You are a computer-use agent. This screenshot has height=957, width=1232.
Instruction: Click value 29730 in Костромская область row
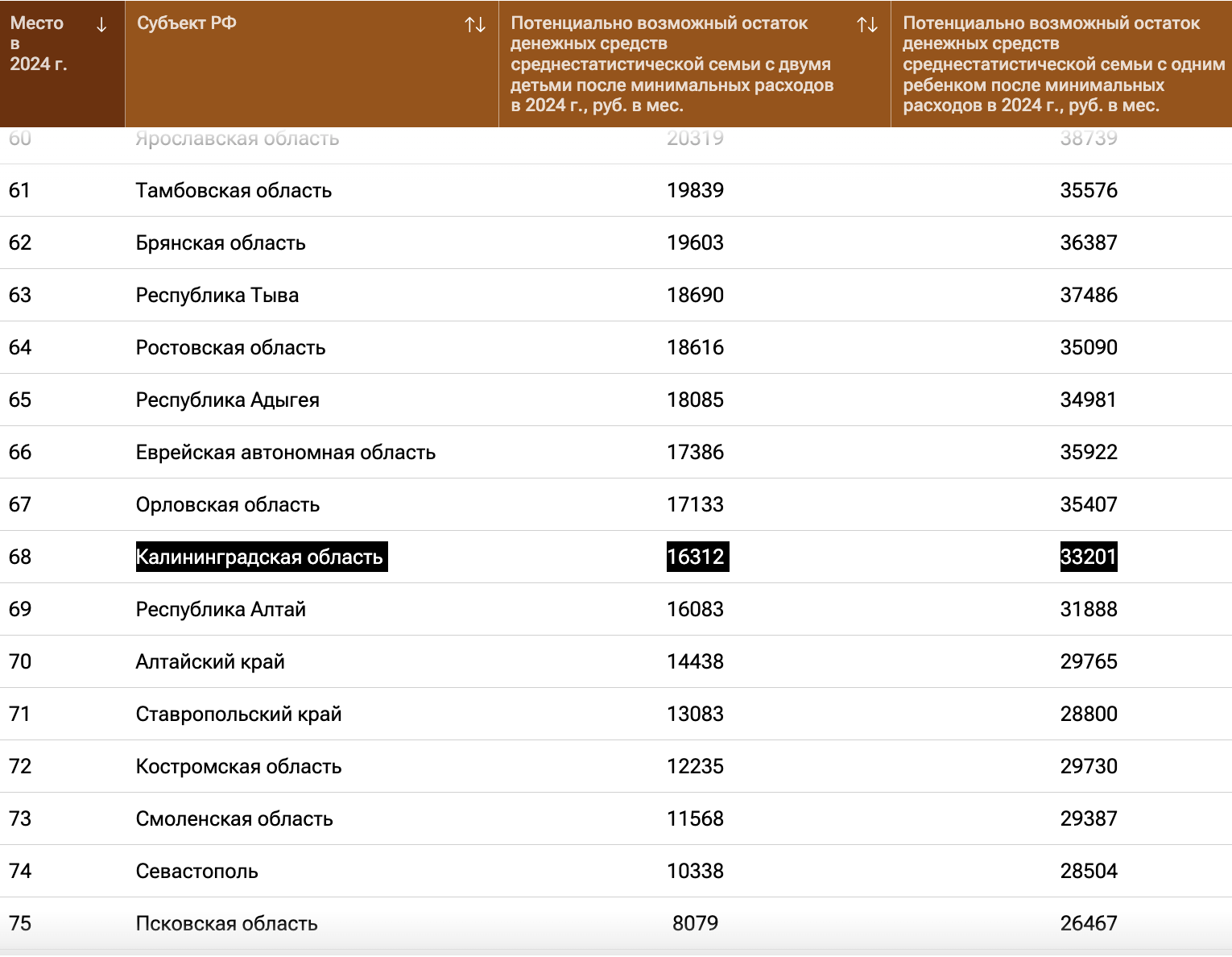click(x=1089, y=766)
